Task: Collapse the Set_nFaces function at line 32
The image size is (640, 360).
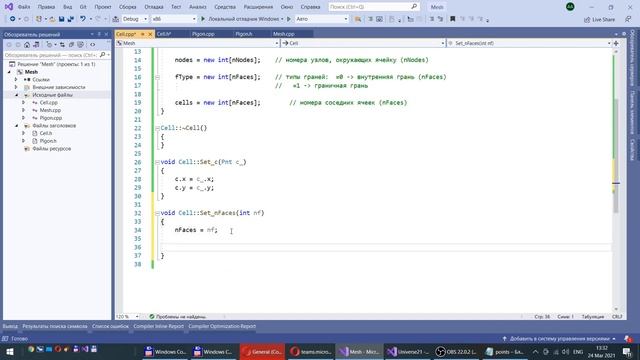Action: 157,213
